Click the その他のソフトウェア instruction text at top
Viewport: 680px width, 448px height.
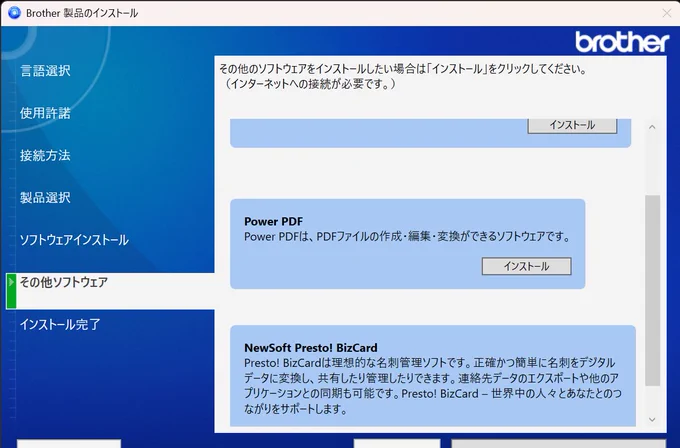[403, 69]
